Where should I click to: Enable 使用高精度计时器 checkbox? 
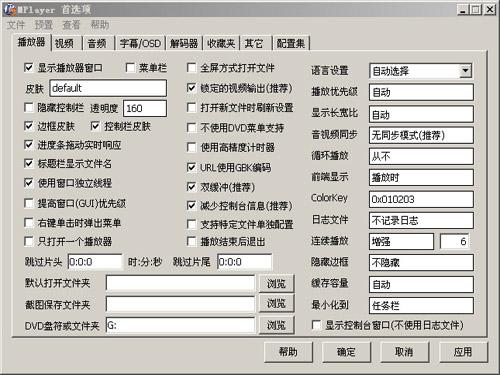click(x=191, y=147)
